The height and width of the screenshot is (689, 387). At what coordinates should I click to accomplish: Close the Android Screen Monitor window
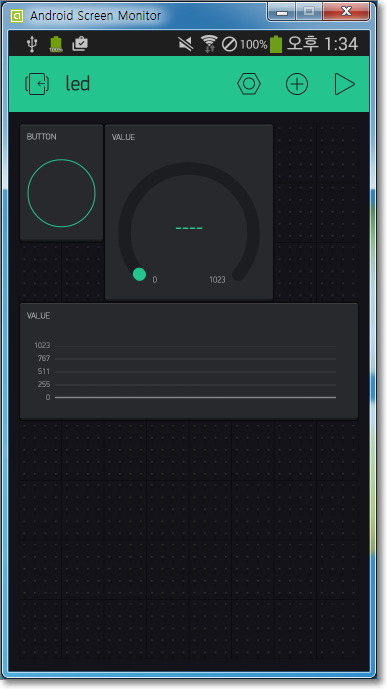[346, 12]
